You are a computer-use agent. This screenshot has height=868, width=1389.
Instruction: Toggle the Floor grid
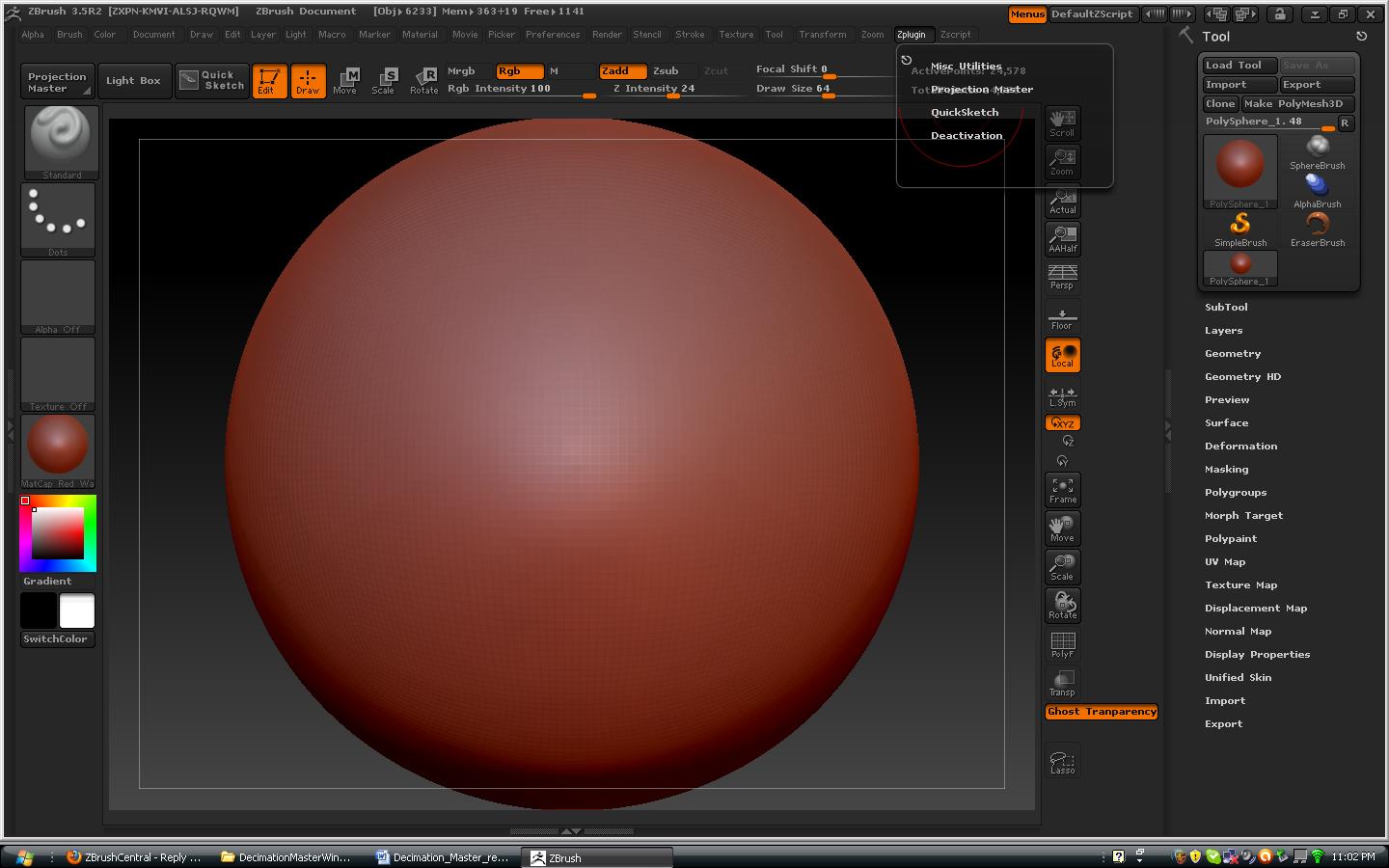[x=1062, y=316]
